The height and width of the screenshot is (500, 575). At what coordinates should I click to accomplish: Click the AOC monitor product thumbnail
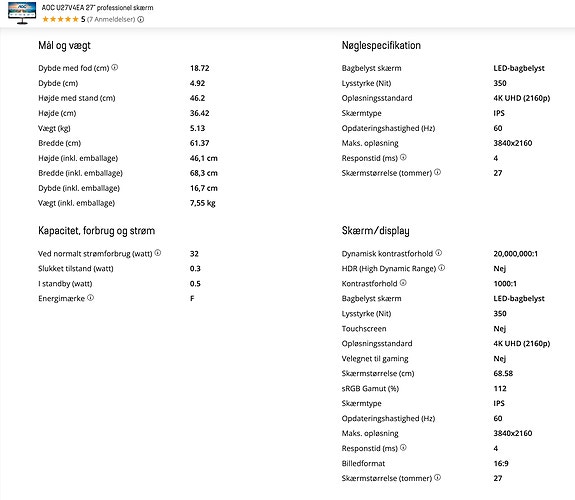pyautogui.click(x=22, y=13)
